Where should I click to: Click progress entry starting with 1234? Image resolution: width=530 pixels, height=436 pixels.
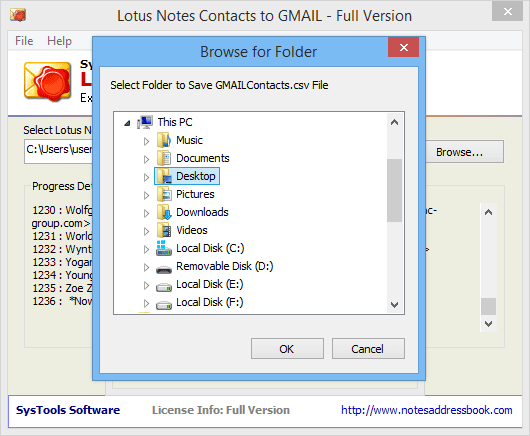coord(62,275)
